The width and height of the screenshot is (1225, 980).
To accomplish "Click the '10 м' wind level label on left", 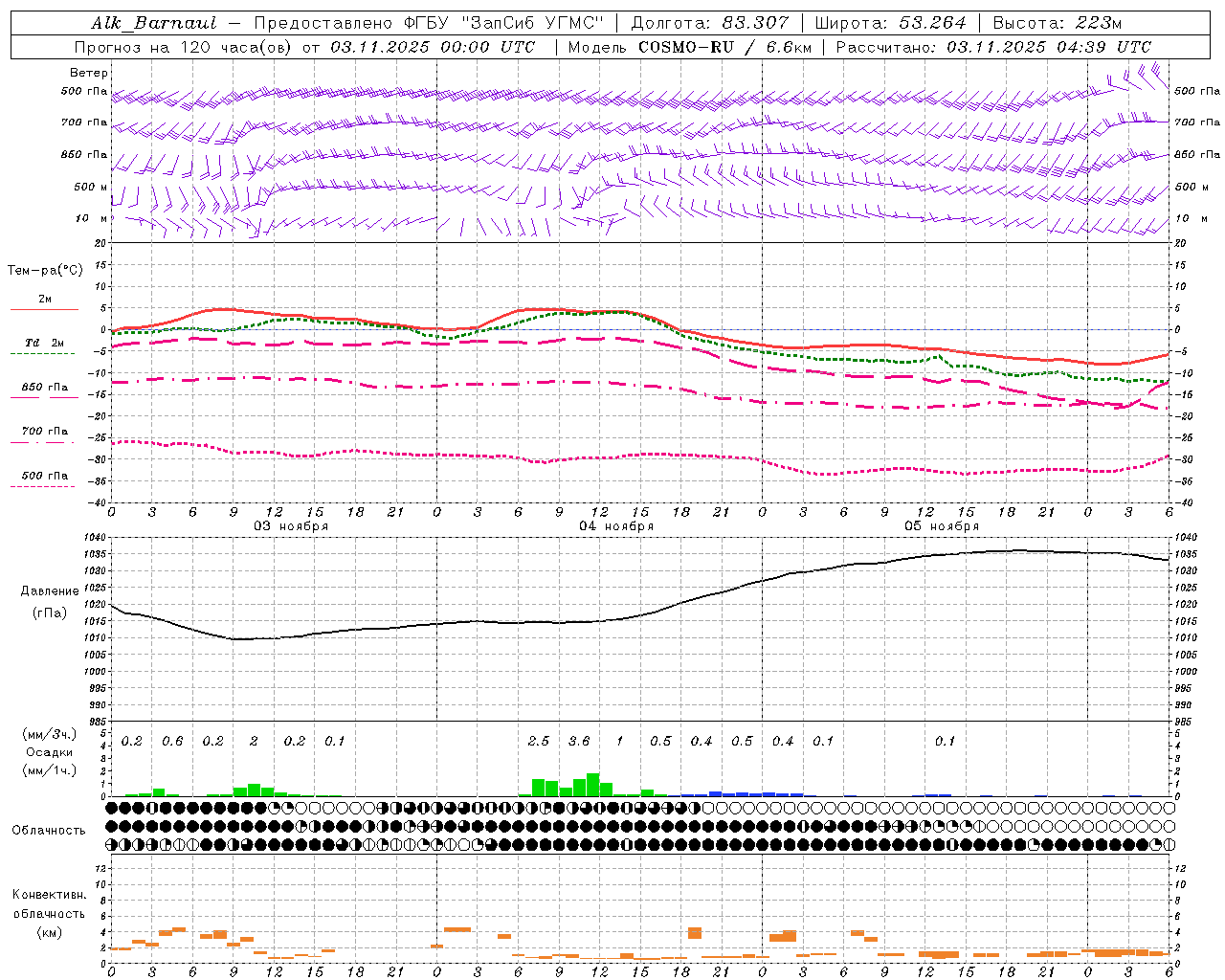I will [x=93, y=218].
